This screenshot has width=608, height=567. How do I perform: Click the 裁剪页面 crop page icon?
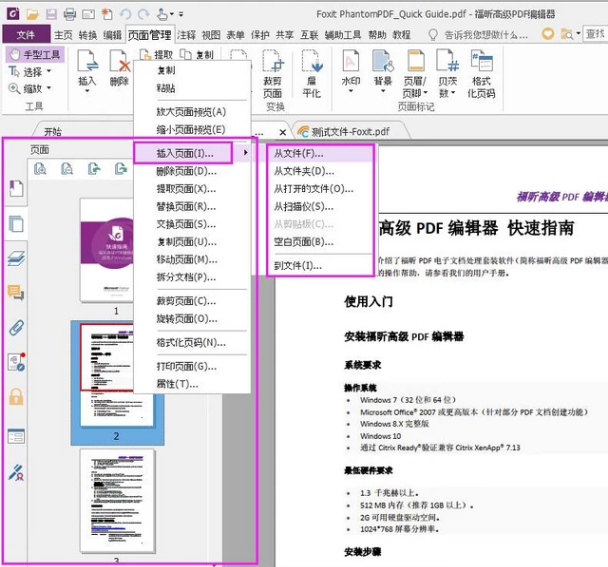coord(272,61)
